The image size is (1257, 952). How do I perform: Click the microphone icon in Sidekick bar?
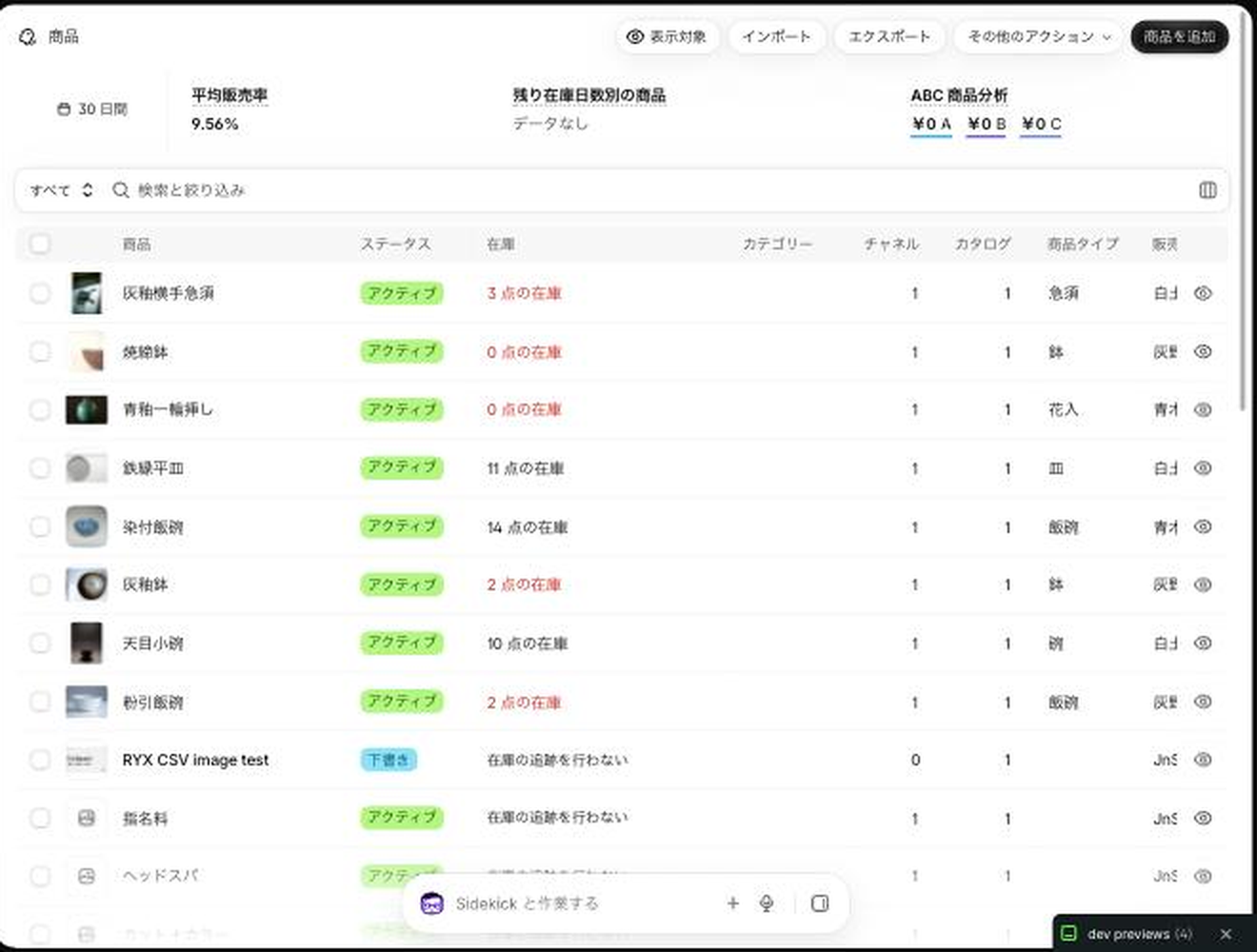click(767, 903)
